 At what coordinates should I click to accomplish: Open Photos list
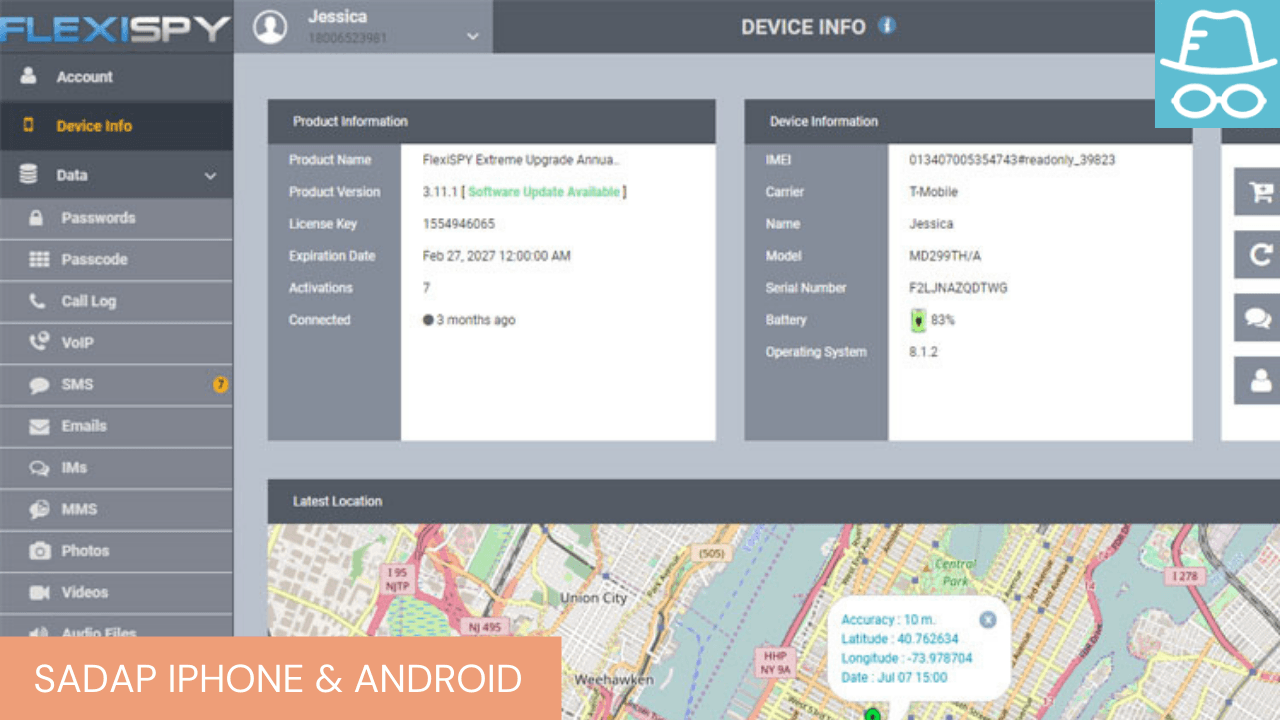click(116, 550)
